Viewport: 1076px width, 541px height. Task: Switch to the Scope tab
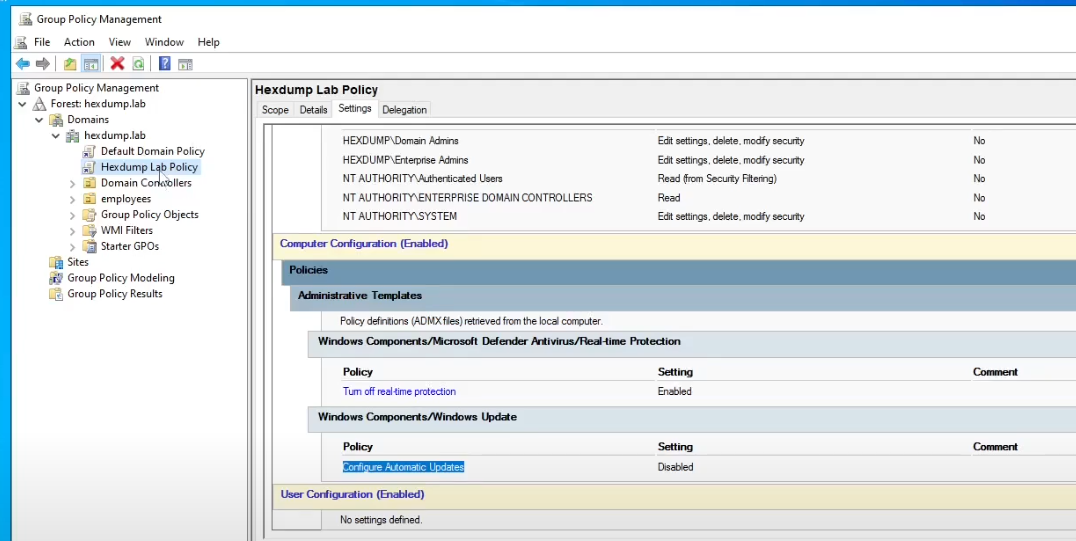tap(275, 110)
